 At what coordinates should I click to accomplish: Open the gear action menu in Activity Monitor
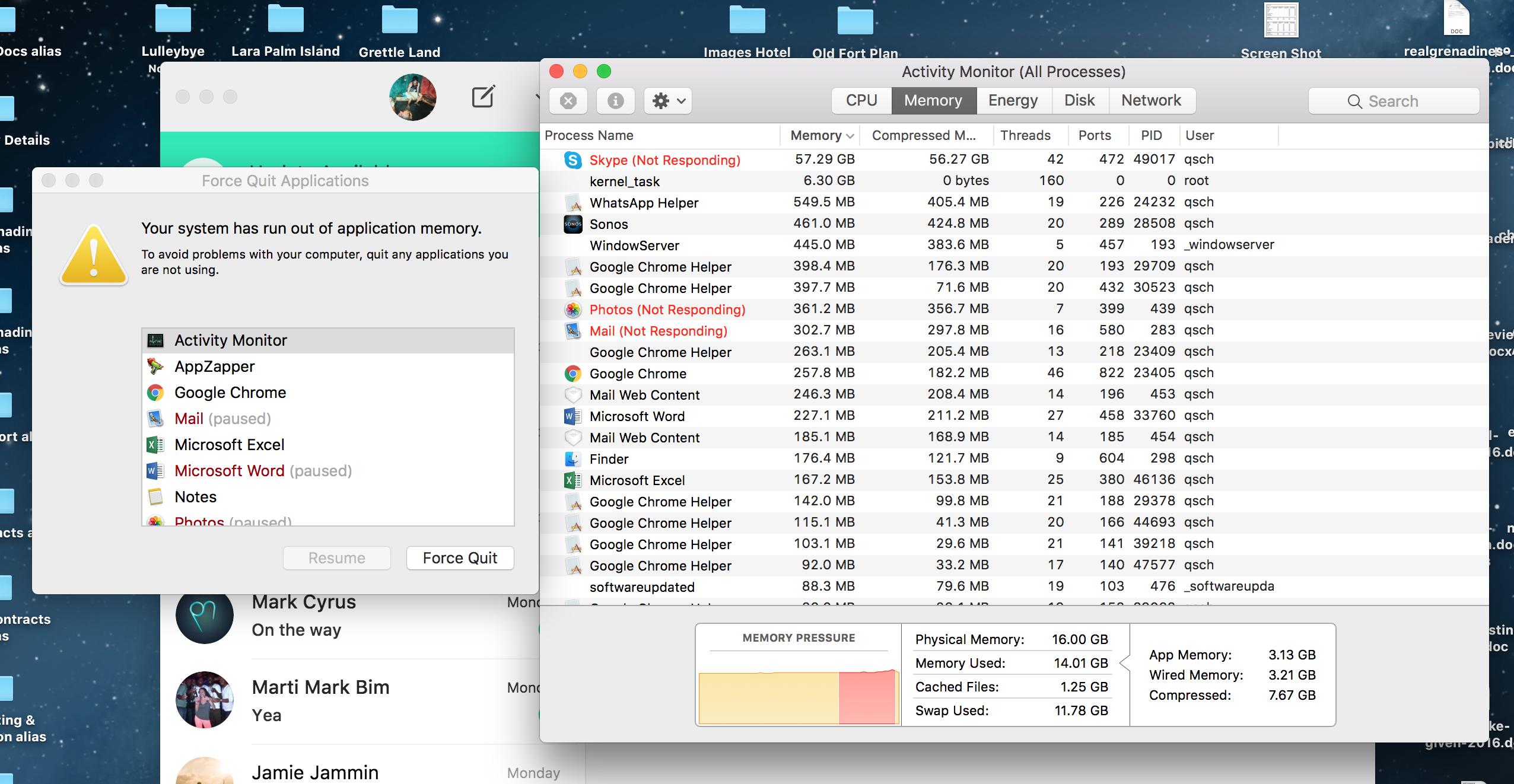point(668,101)
